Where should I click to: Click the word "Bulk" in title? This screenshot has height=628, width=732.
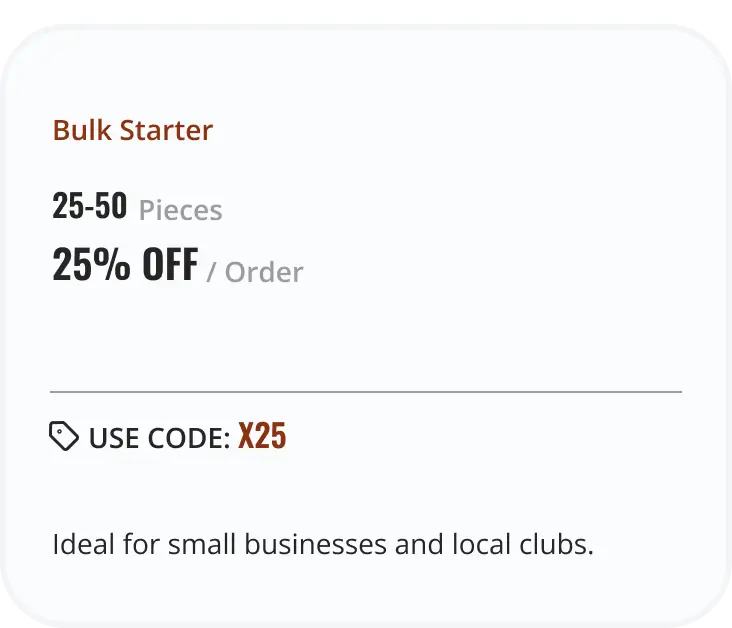click(82, 131)
